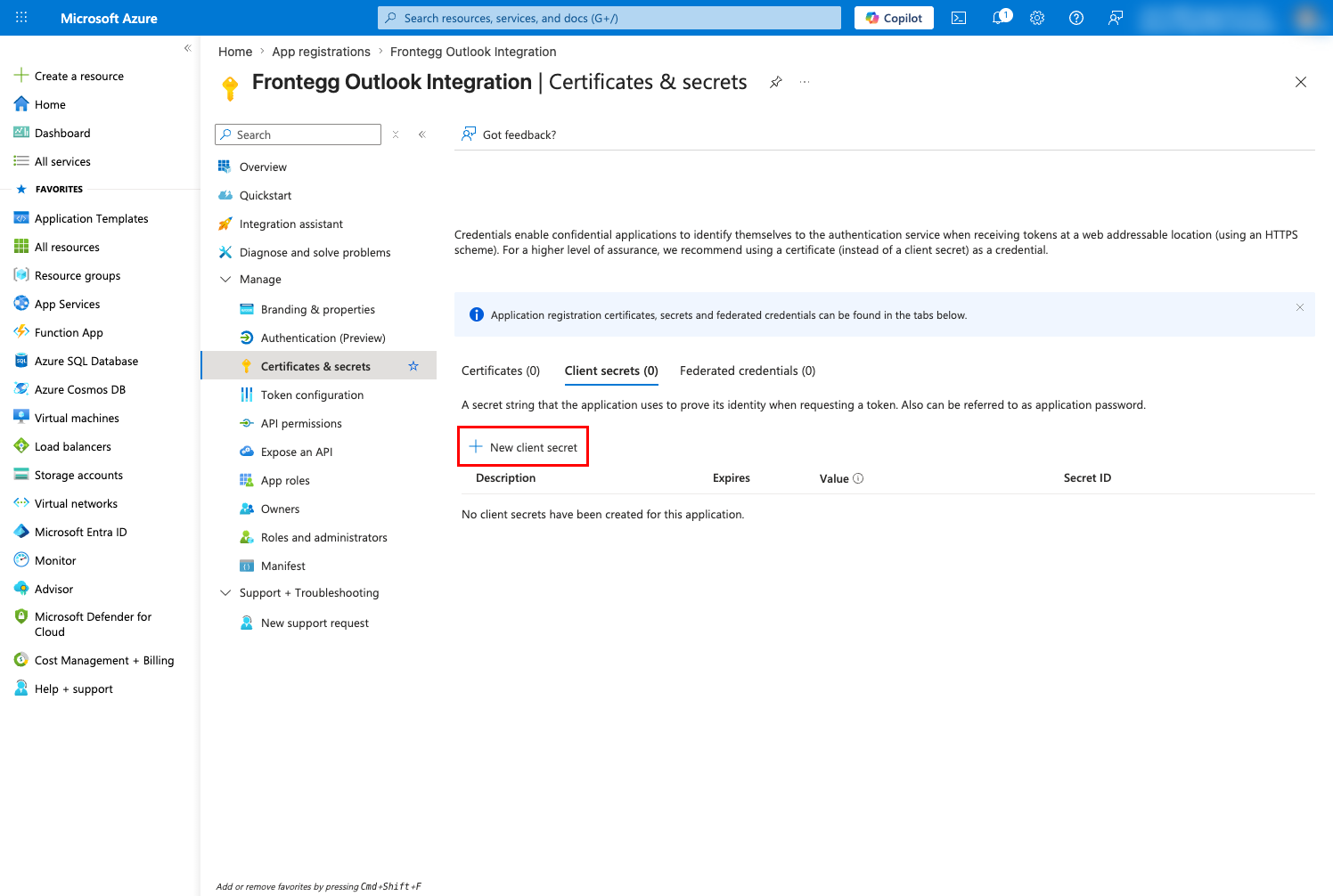This screenshot has width=1333, height=896.
Task: Pin the Certificates & secrets blade
Action: pyautogui.click(x=776, y=82)
